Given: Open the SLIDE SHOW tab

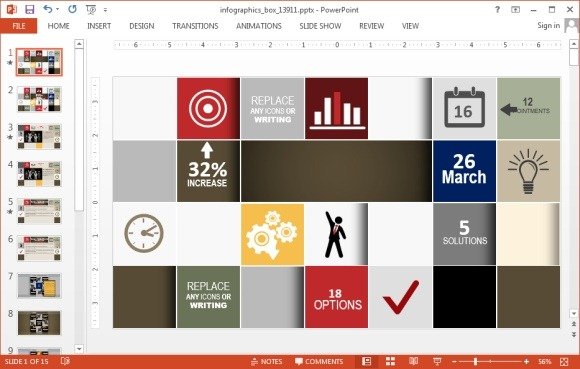Looking at the screenshot, I should [x=320, y=26].
